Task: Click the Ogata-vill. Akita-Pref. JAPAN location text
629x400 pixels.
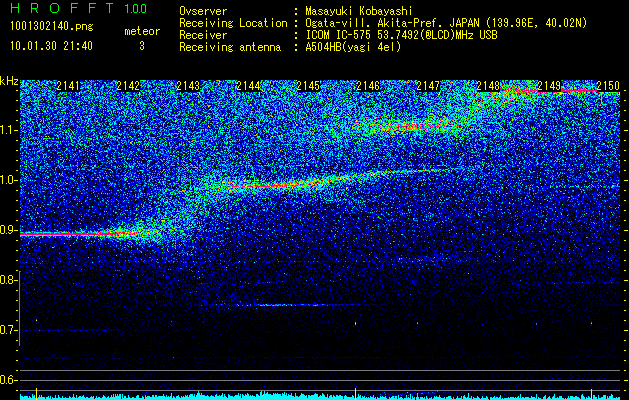Action: pyautogui.click(x=446, y=23)
